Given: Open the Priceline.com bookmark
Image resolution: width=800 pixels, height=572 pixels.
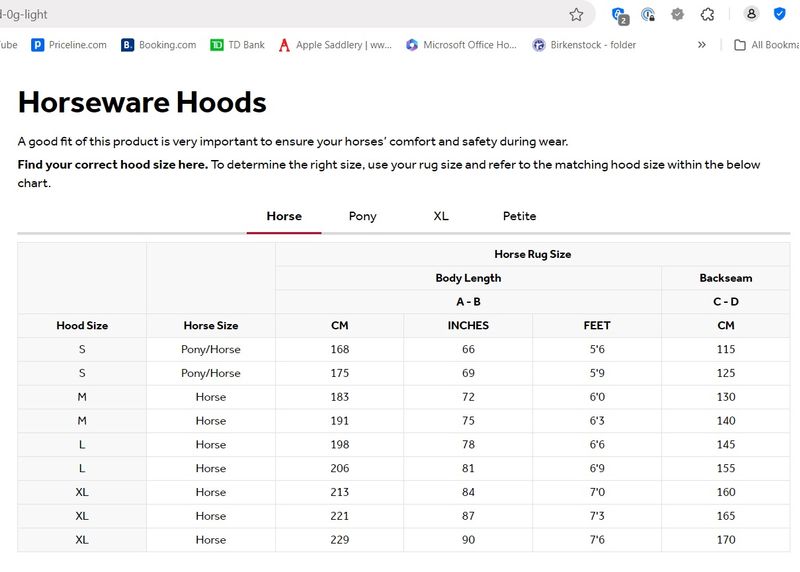Looking at the screenshot, I should pos(69,45).
